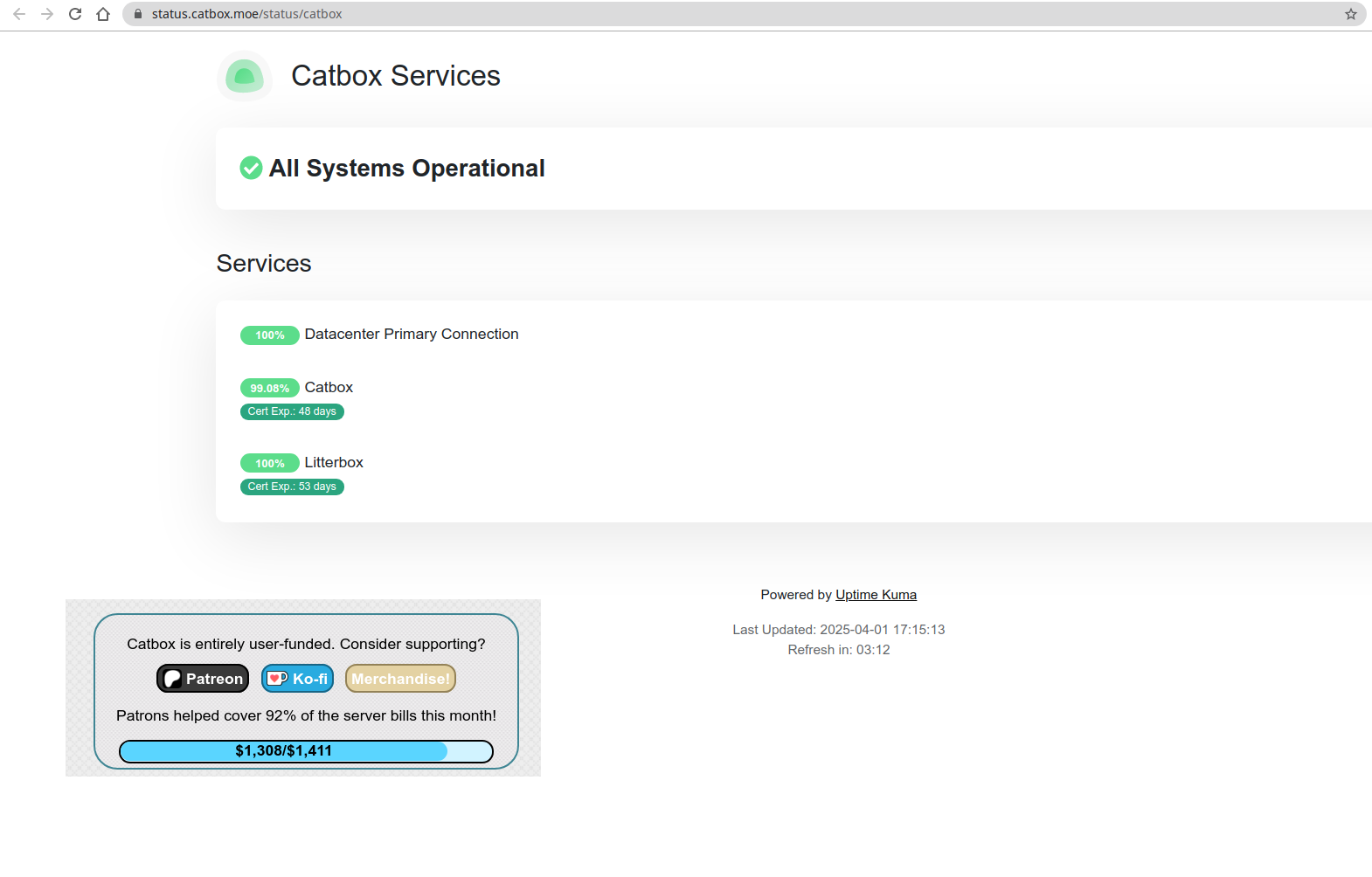Viewport: 1372px width, 877px height.
Task: Click the Catbox Services page title
Action: pos(395,76)
